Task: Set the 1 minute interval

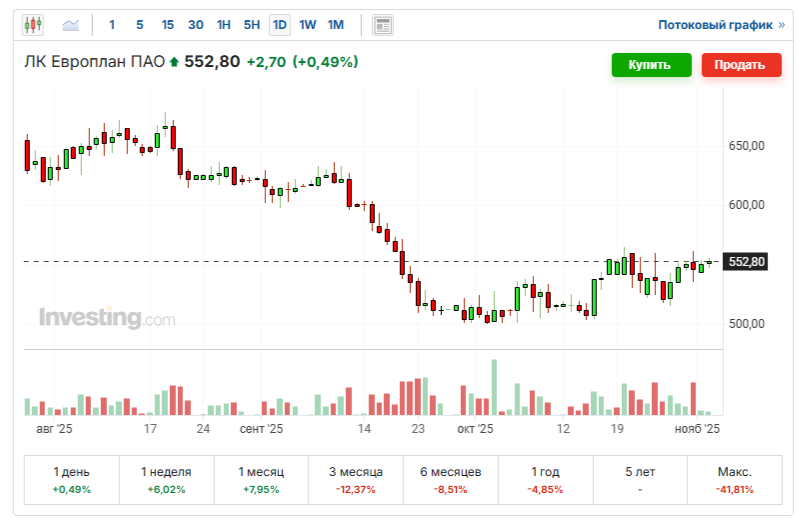Action: click(112, 24)
